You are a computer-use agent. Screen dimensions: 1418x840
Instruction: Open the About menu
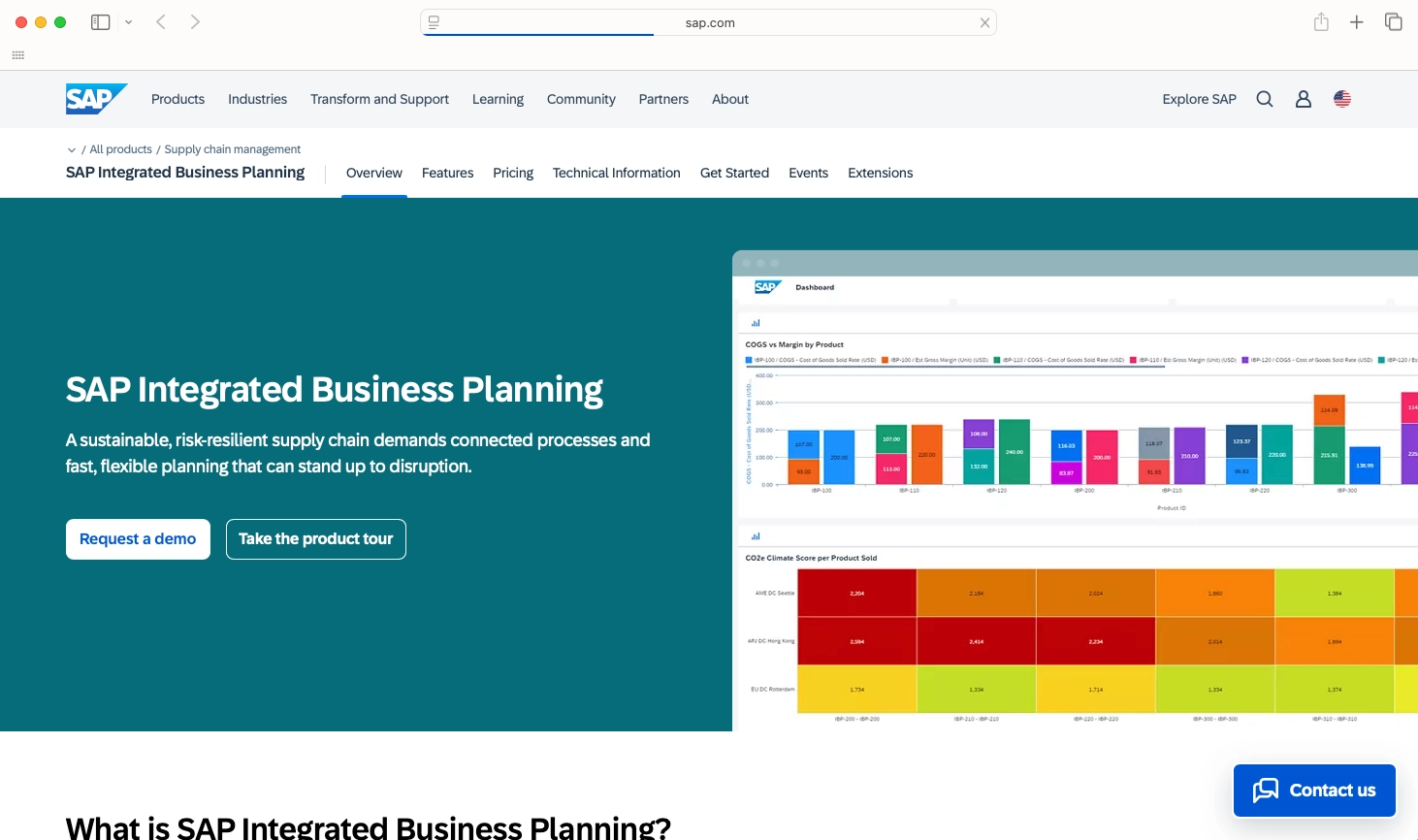[x=730, y=99]
